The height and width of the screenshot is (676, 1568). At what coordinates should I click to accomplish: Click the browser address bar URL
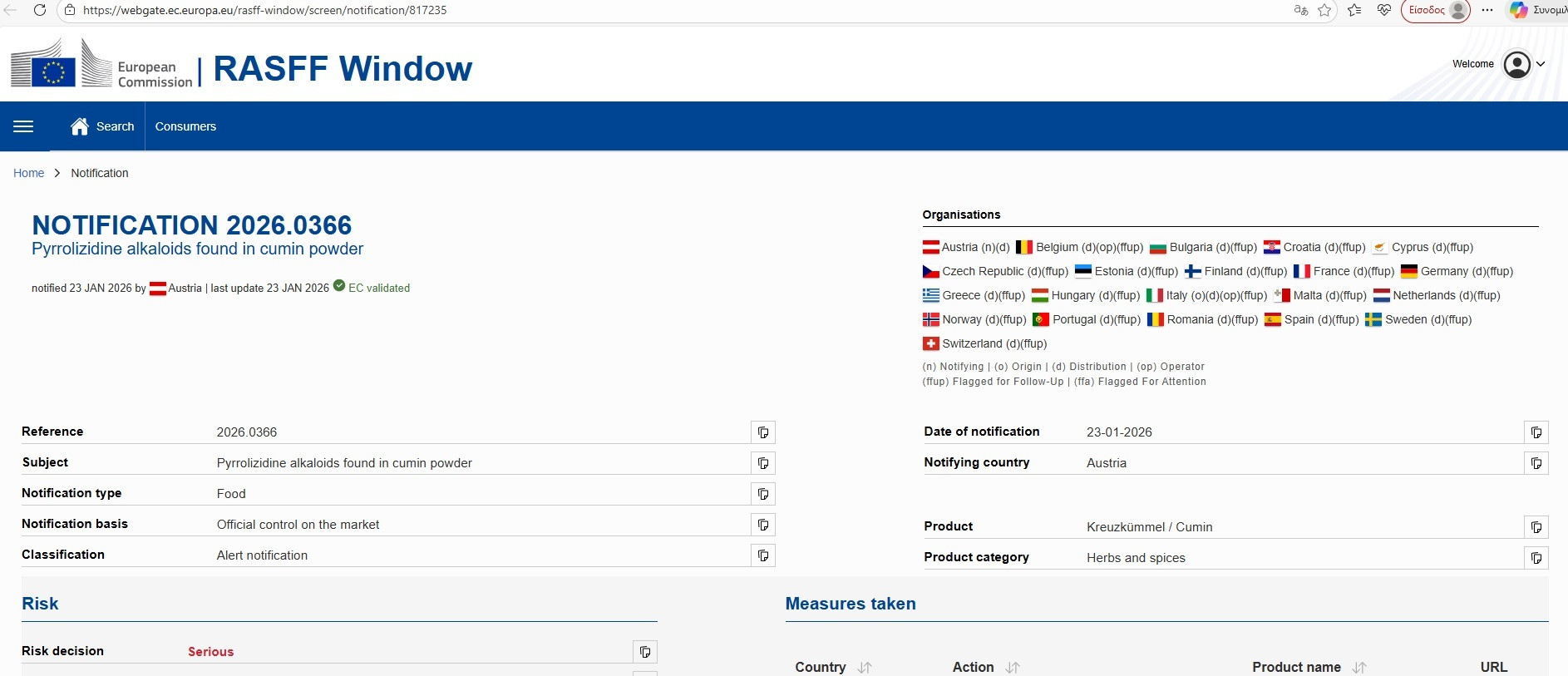tap(264, 10)
